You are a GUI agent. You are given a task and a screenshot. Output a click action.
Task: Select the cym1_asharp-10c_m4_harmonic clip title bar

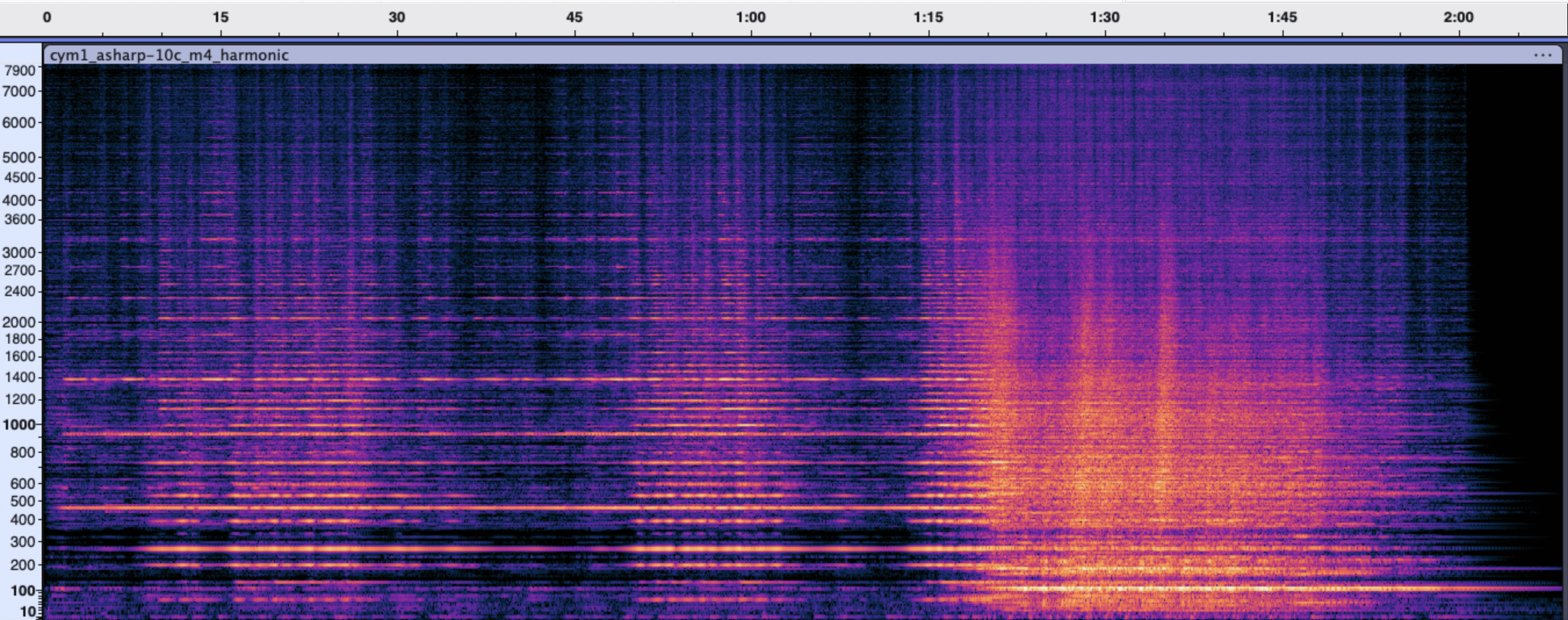(731, 55)
